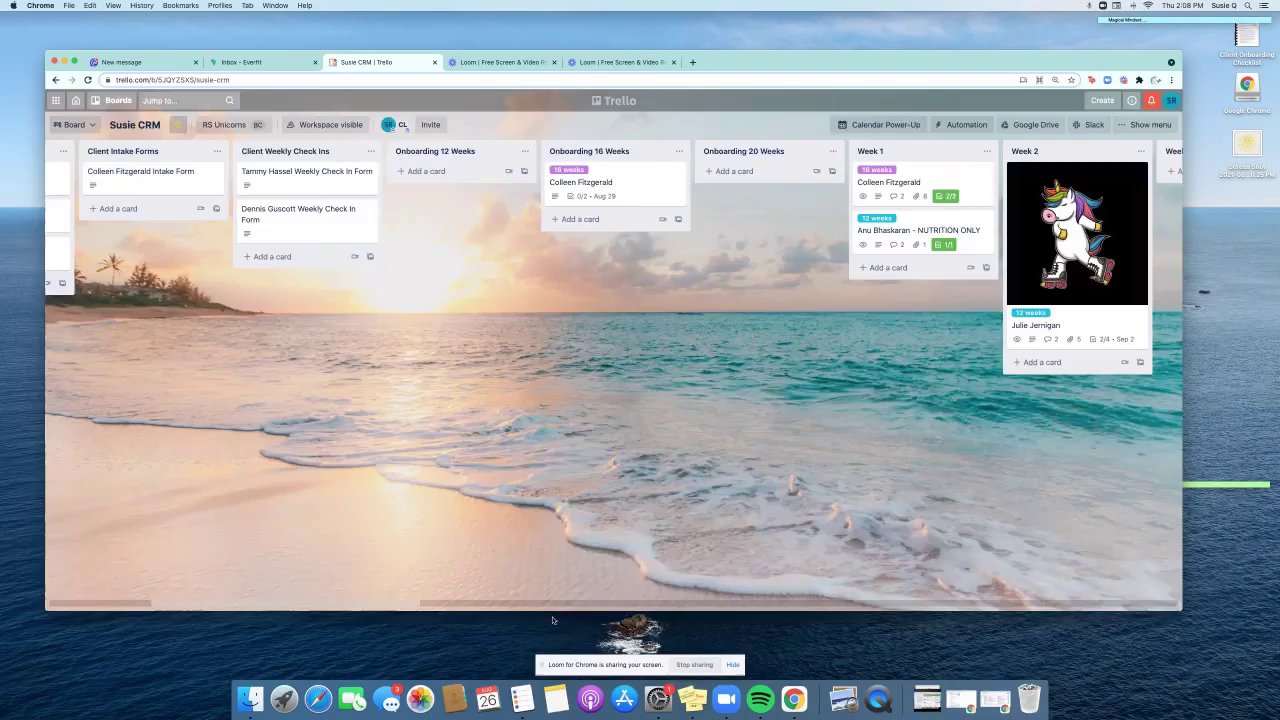Click the Invite button

430,125
